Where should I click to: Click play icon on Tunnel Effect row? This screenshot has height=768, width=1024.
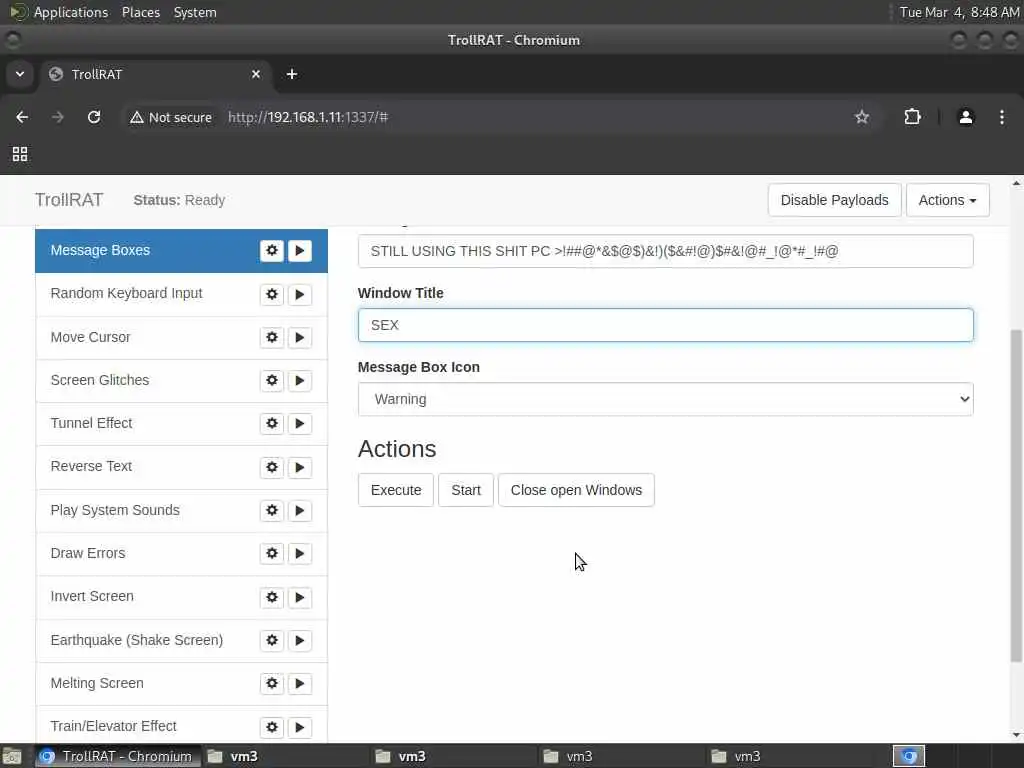pyautogui.click(x=300, y=424)
